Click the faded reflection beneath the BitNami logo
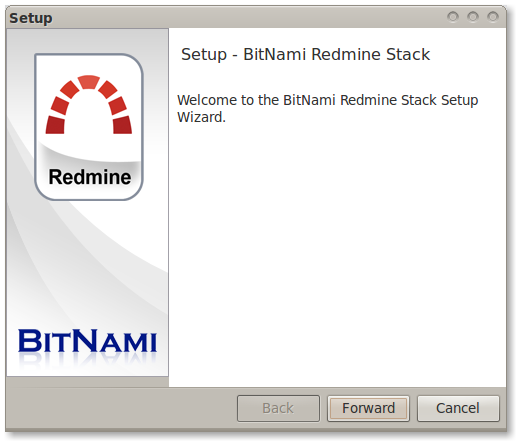 [87, 361]
